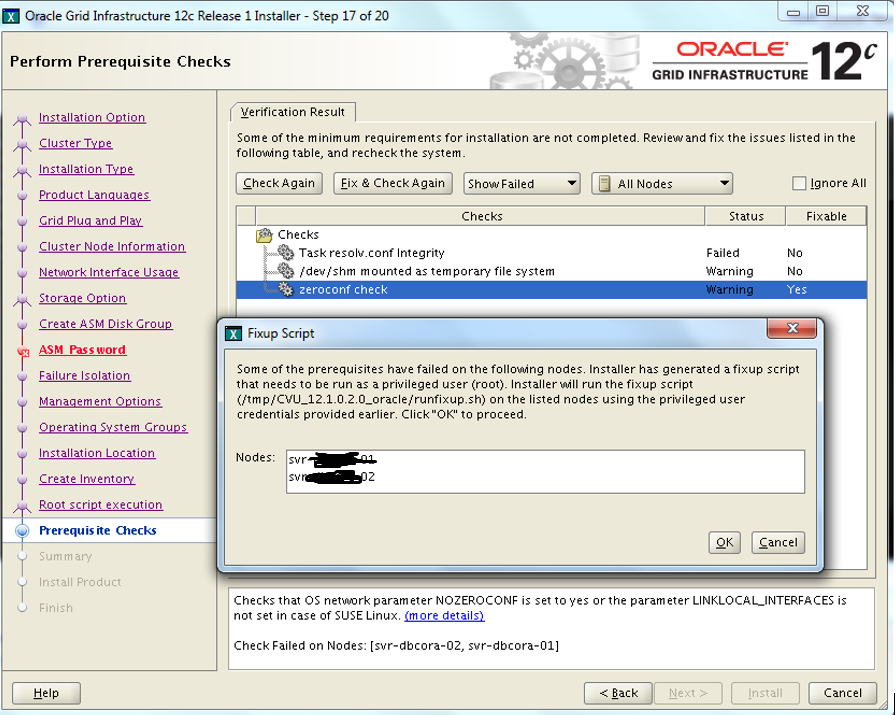This screenshot has height=715, width=896.
Task: Click OK in the Fixup Script dialog
Action: (x=725, y=542)
